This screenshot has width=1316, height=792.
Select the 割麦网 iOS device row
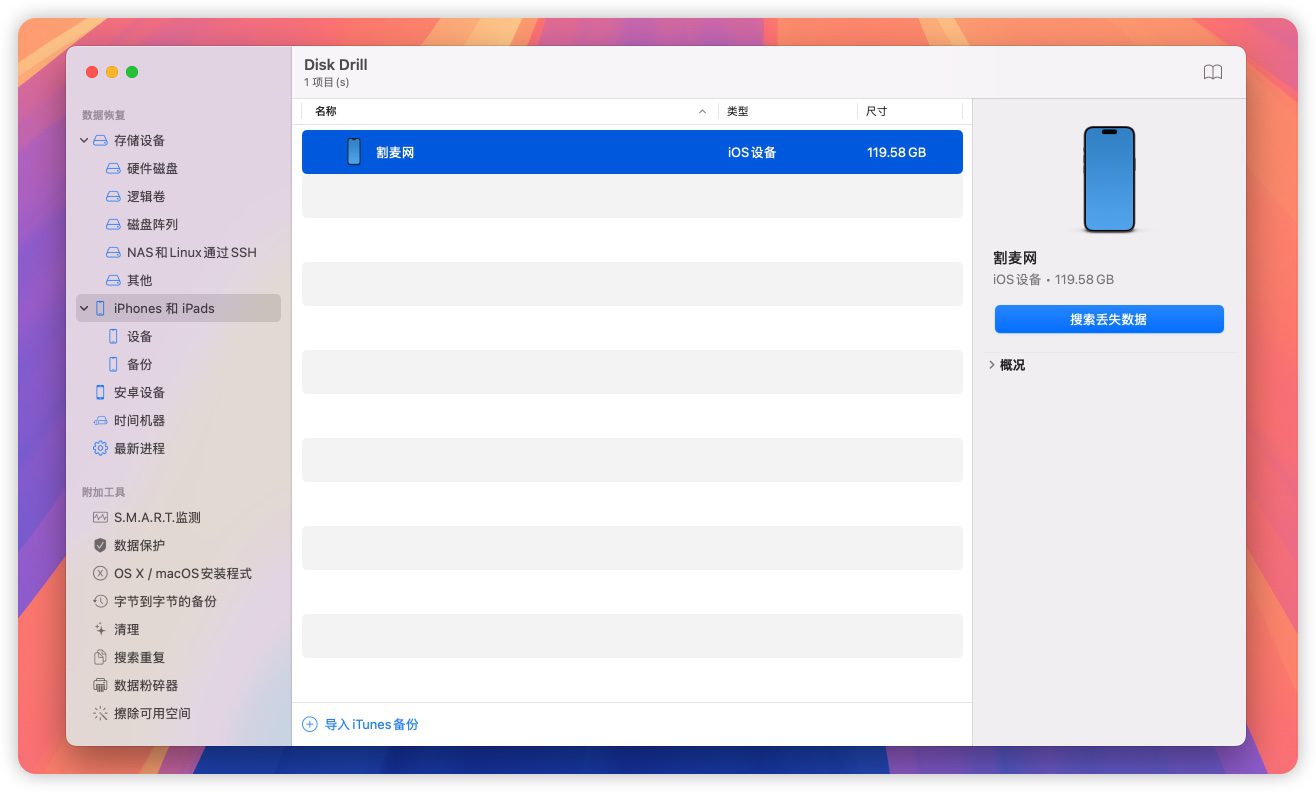[632, 152]
